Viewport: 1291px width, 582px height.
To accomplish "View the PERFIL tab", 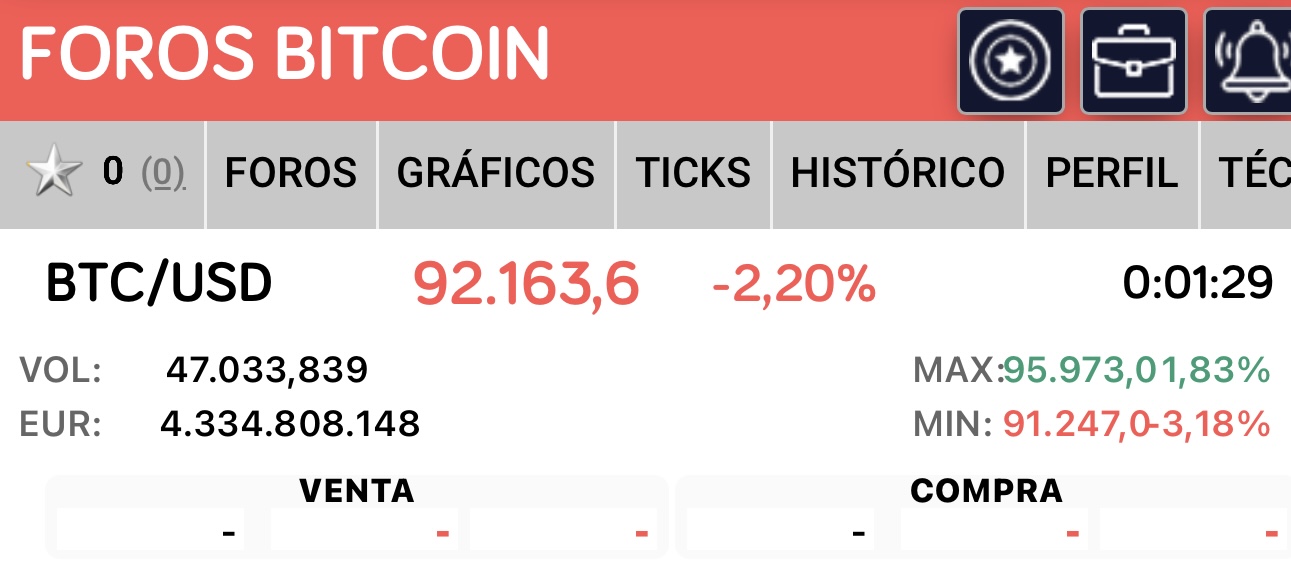I will [1111, 174].
